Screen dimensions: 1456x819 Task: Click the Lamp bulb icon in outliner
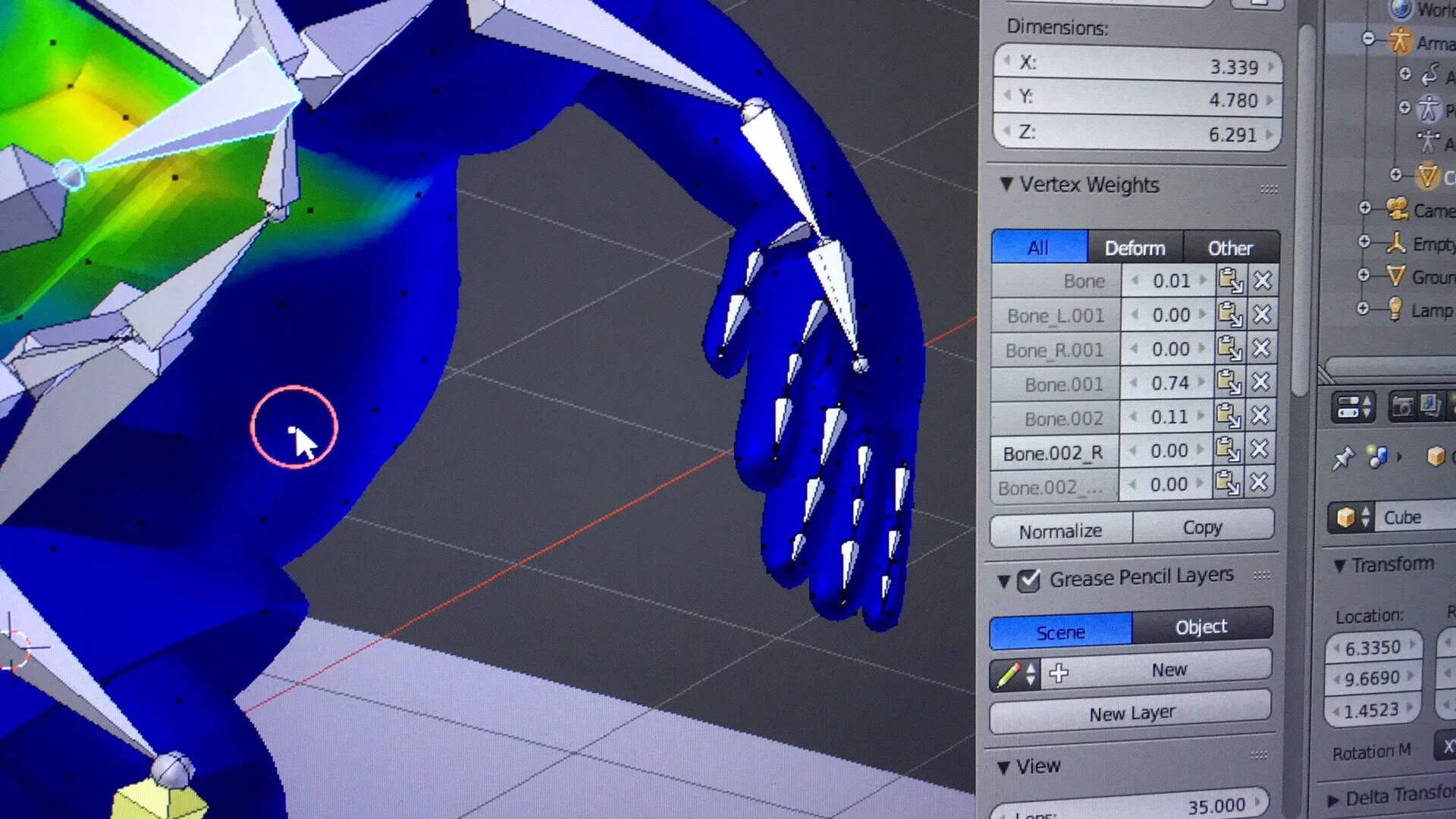1394,309
